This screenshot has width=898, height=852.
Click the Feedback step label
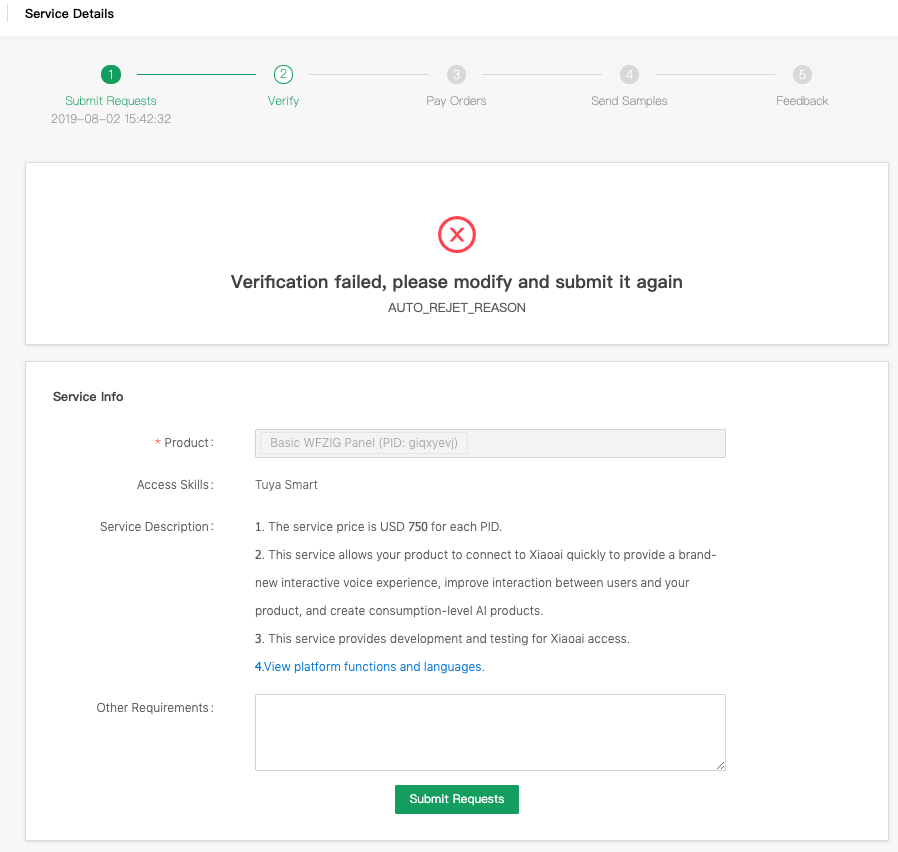tap(802, 101)
